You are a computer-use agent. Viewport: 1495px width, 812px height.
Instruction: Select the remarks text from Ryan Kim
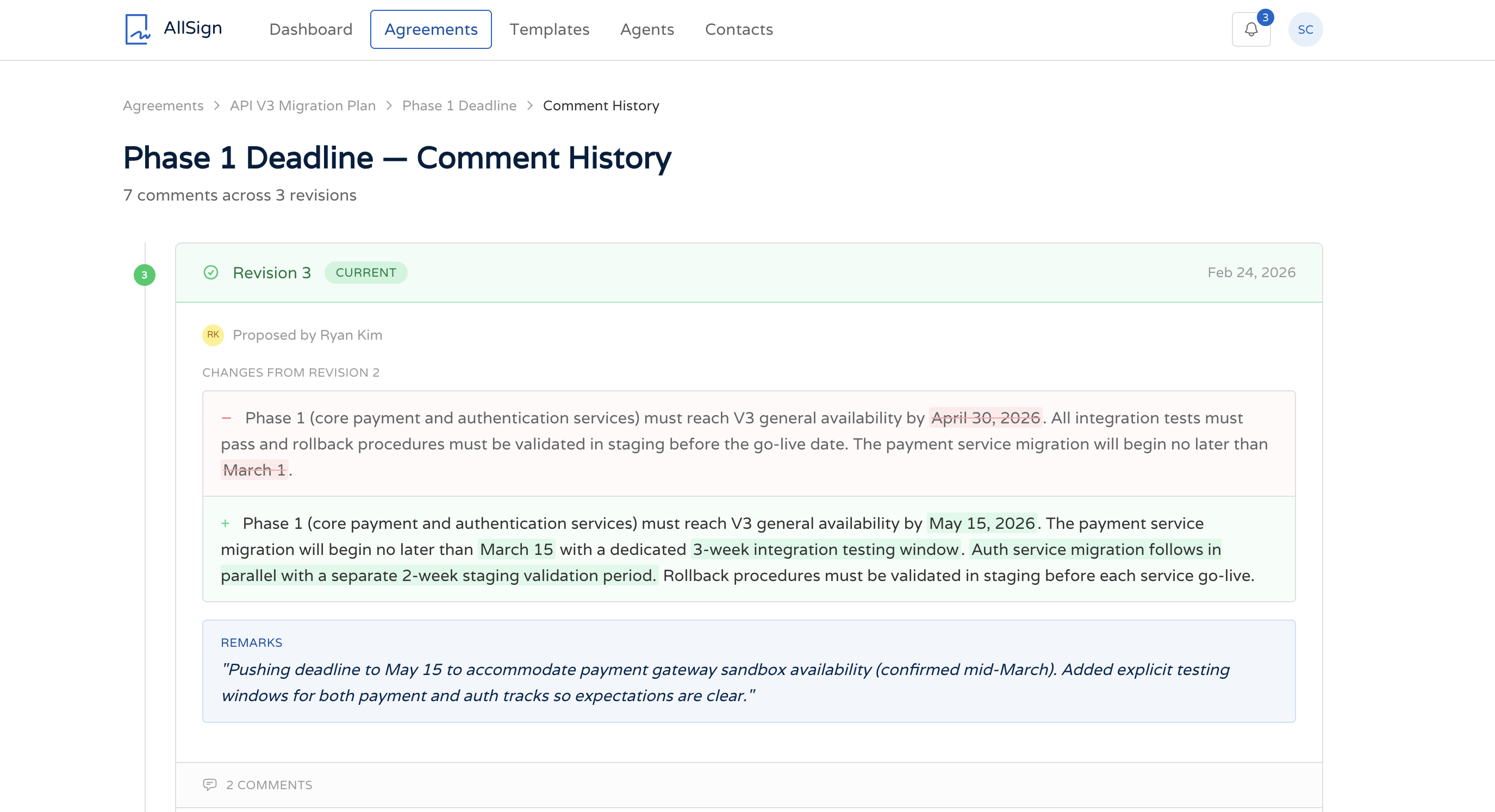725,682
